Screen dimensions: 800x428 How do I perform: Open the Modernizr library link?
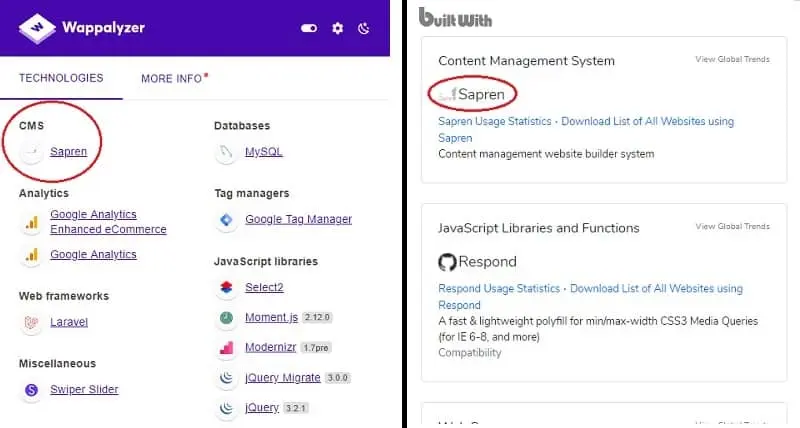270,347
